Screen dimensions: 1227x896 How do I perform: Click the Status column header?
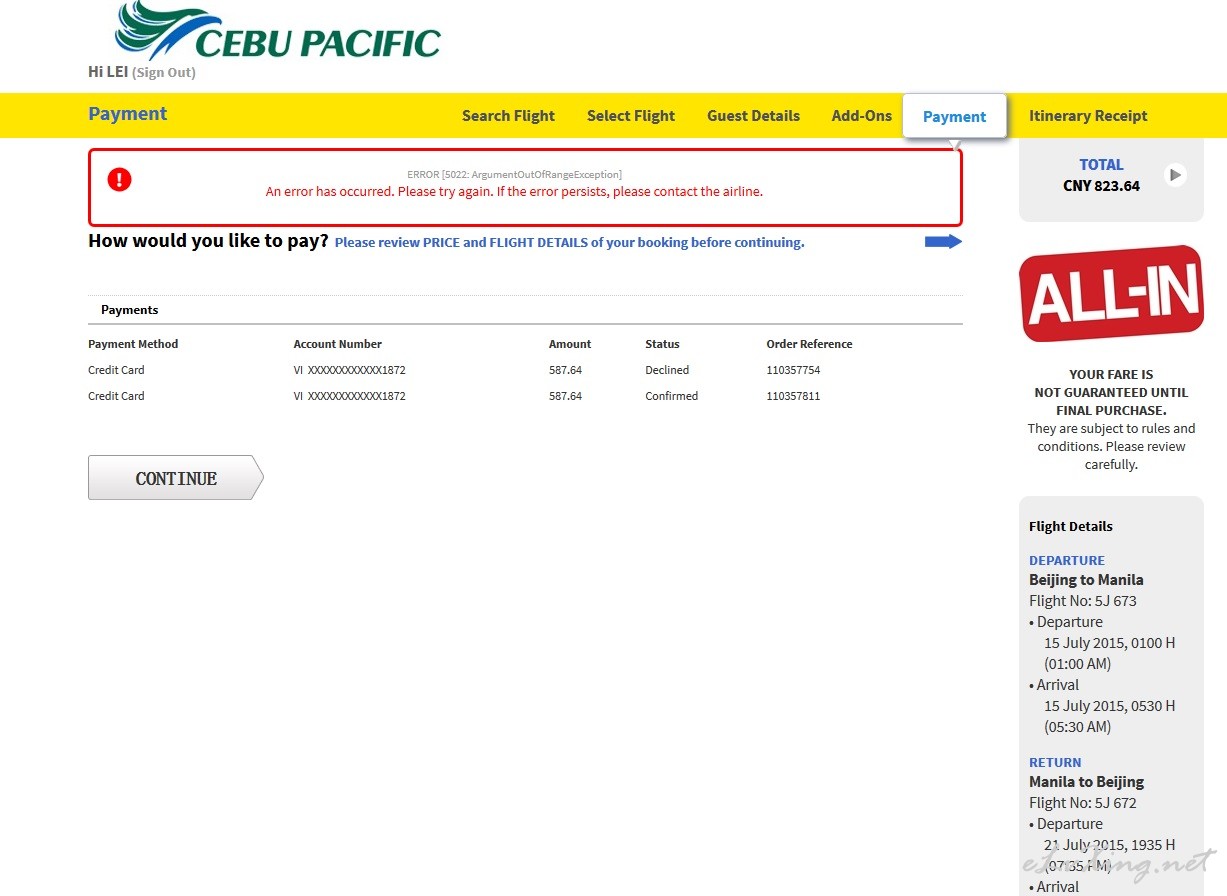(x=662, y=344)
